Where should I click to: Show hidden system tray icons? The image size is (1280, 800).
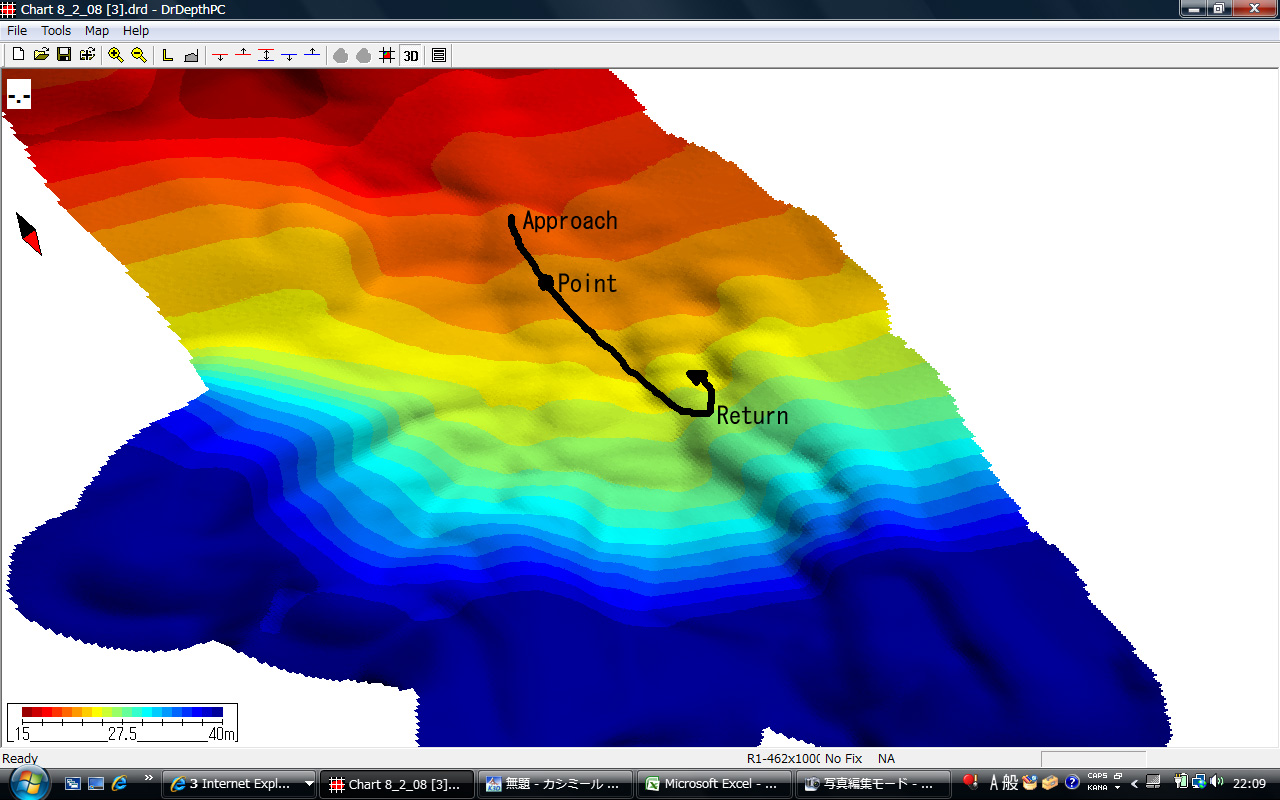tap(1134, 783)
